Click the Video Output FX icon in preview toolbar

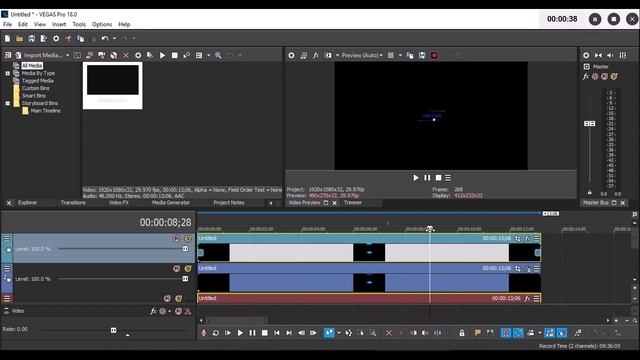point(316,55)
